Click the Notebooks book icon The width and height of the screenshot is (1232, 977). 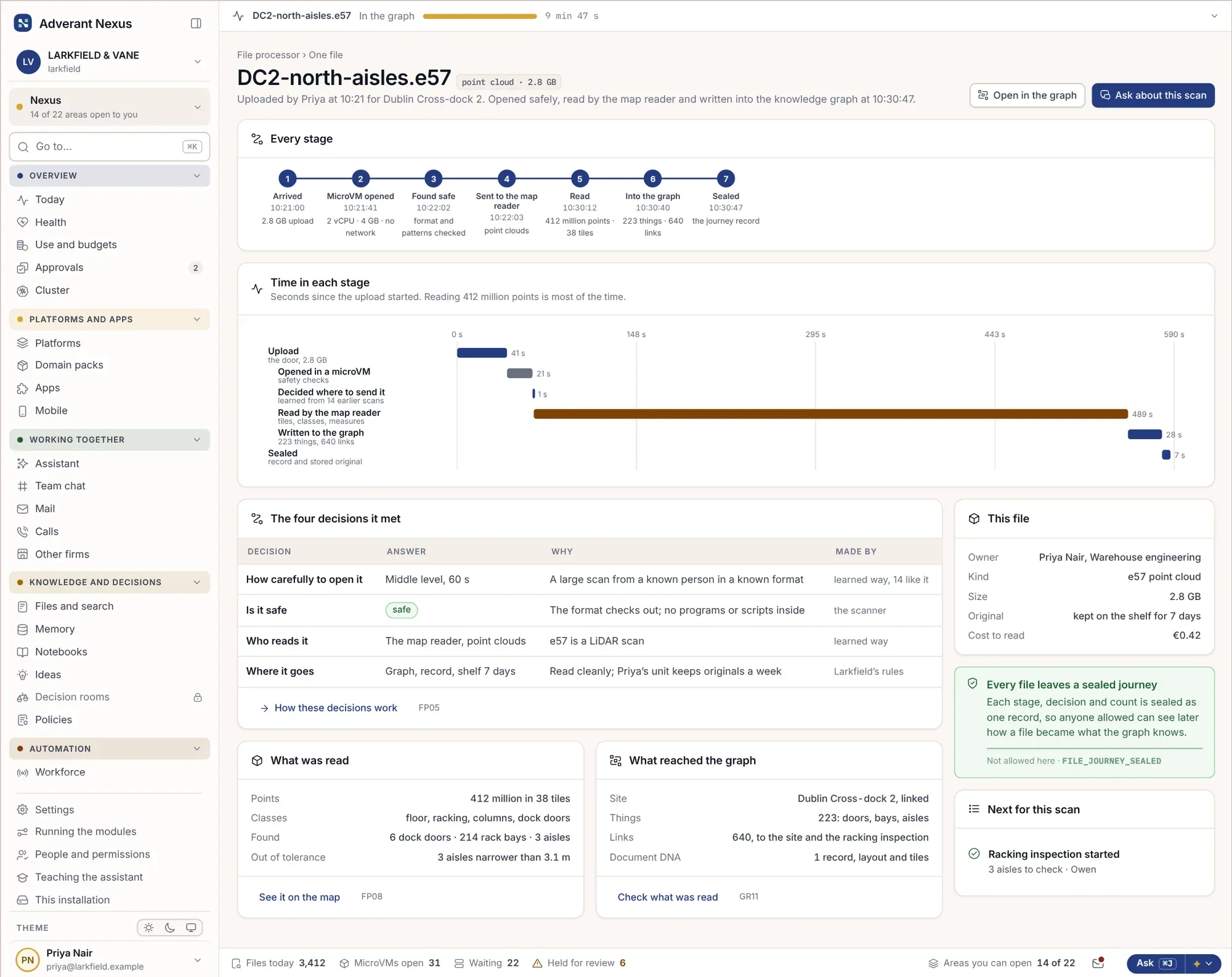[x=23, y=652]
